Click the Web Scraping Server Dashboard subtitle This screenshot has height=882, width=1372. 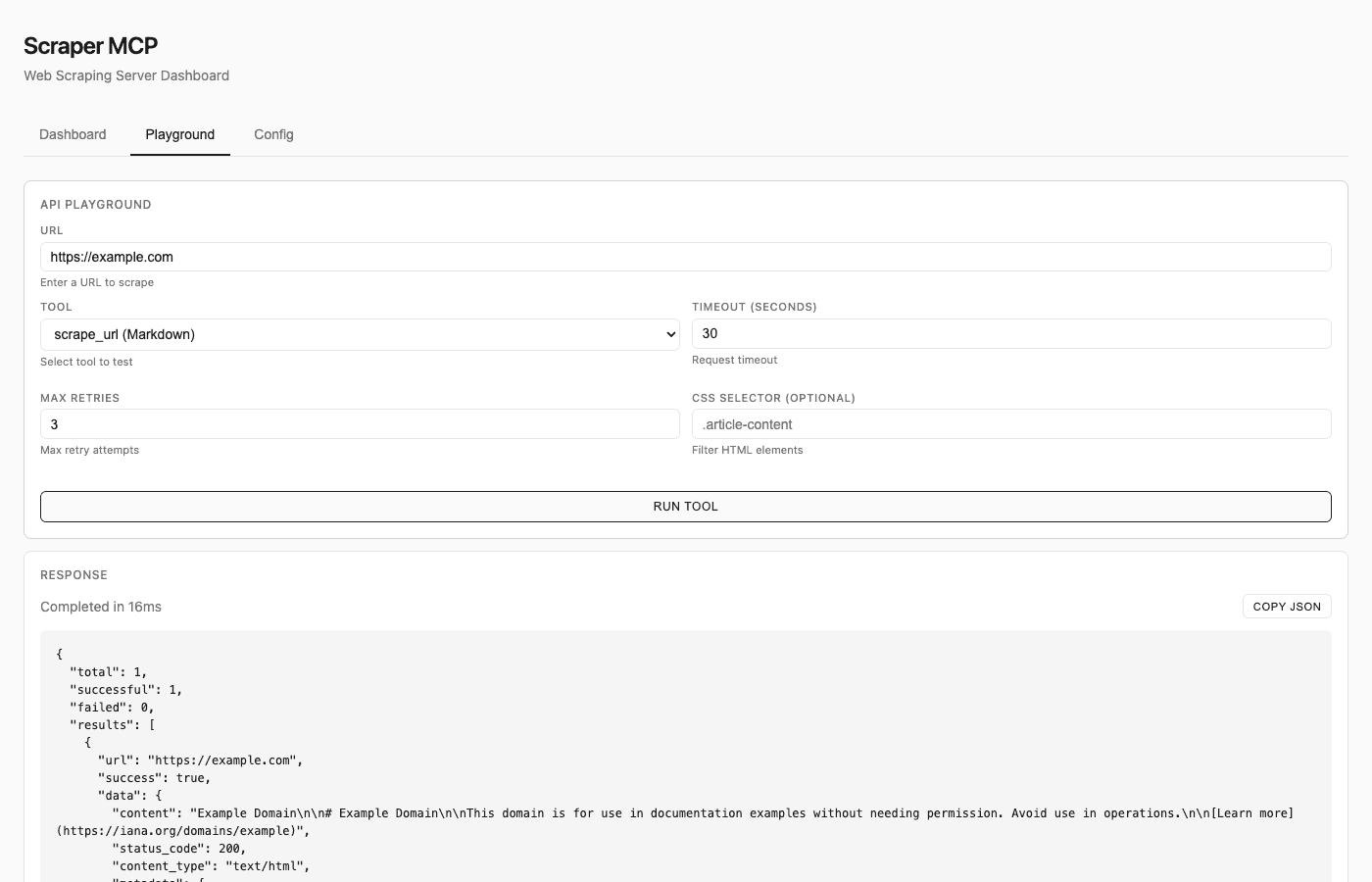tap(126, 75)
